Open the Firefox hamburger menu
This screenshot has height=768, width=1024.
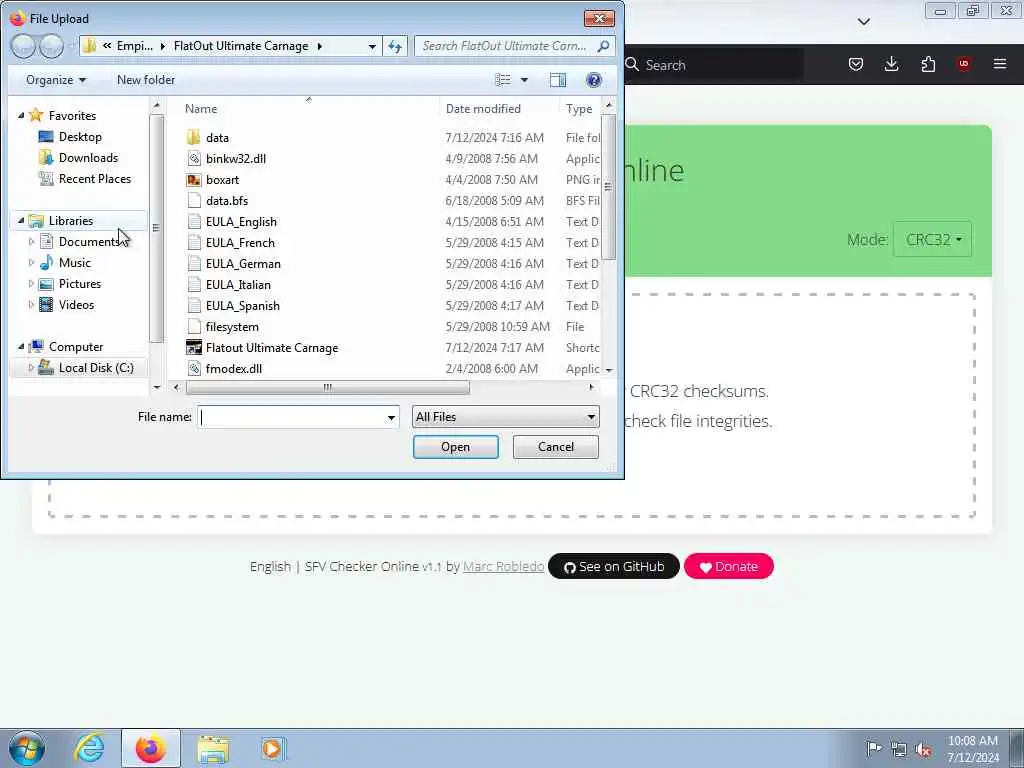coord(1000,64)
